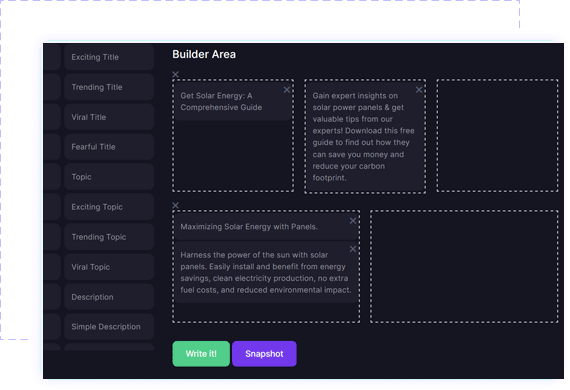The height and width of the screenshot is (390, 570).
Task: Select the Exciting Title block
Action: 109,57
